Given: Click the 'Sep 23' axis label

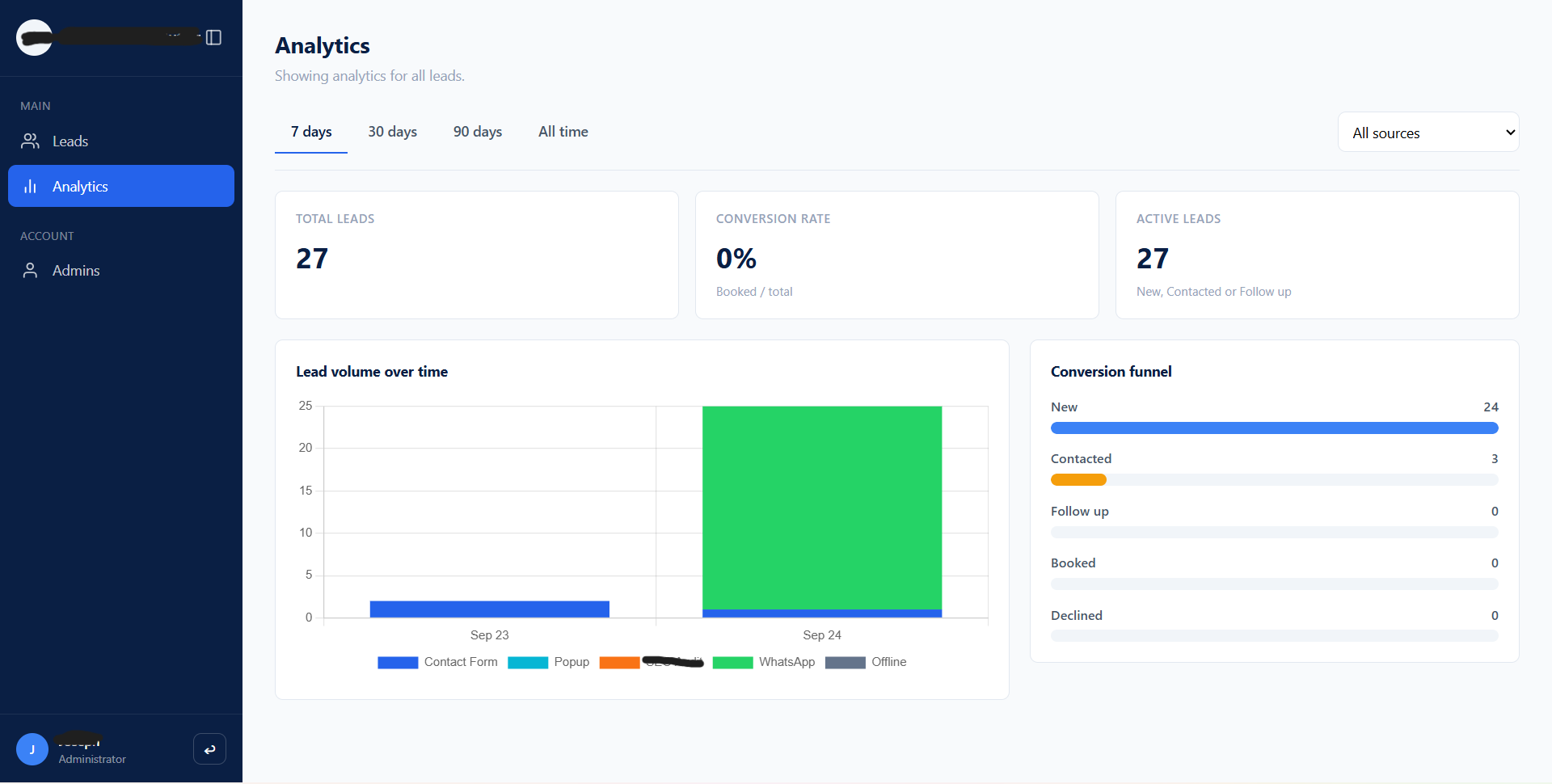Looking at the screenshot, I should click(x=490, y=635).
